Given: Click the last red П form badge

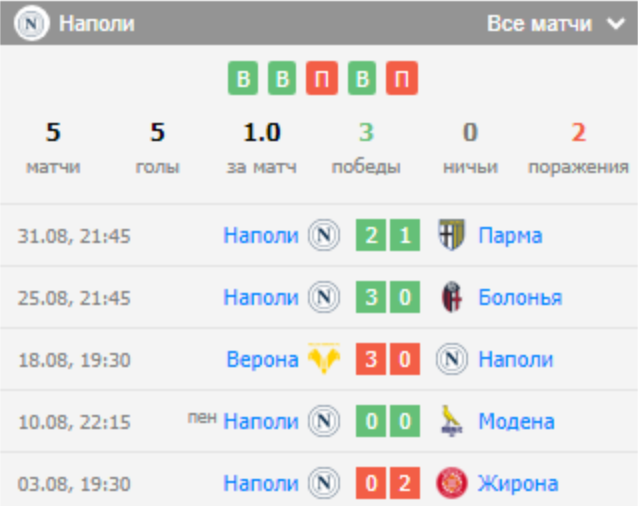Looking at the screenshot, I should [x=402, y=79].
